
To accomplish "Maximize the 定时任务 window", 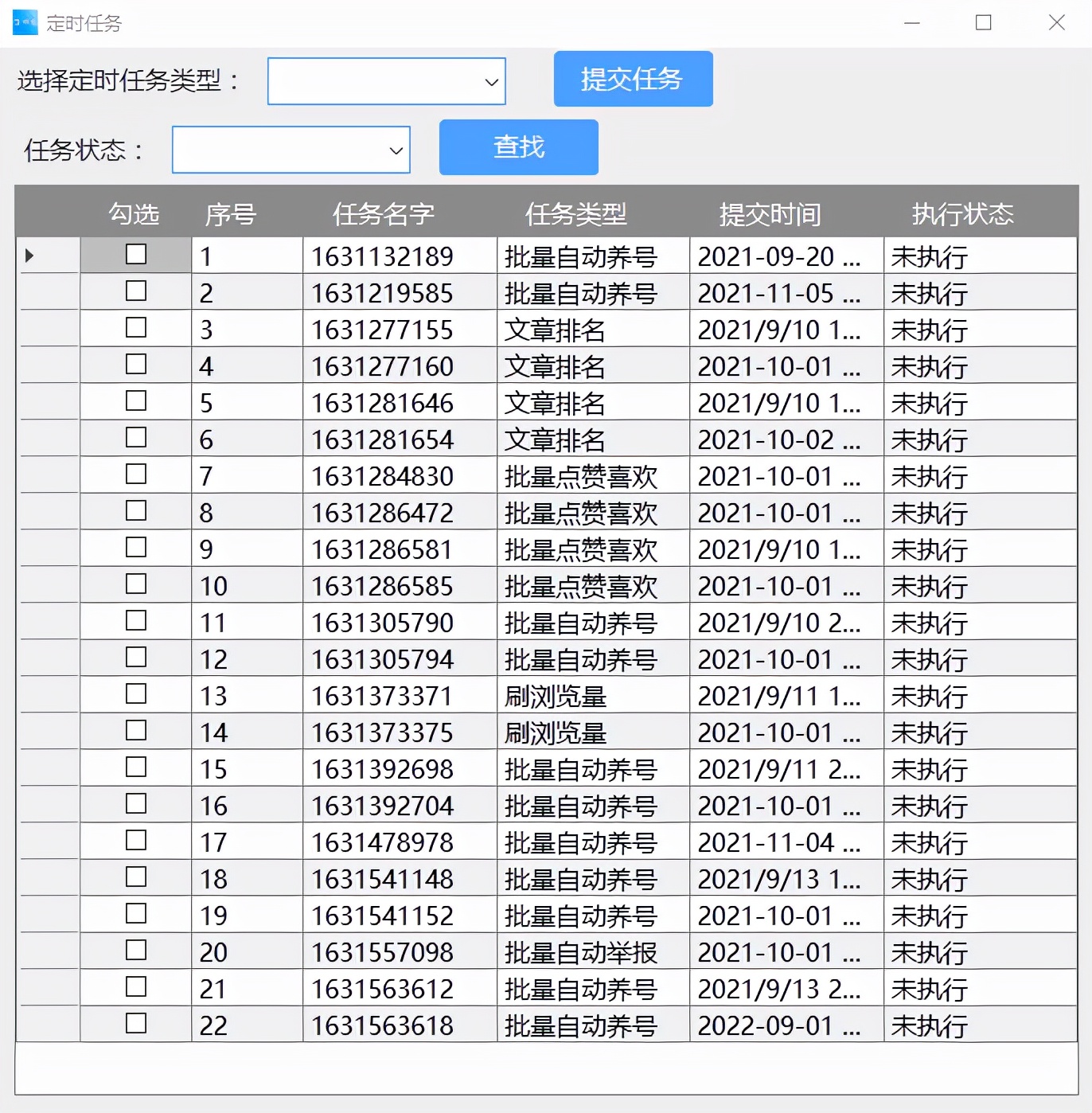I will point(984,23).
